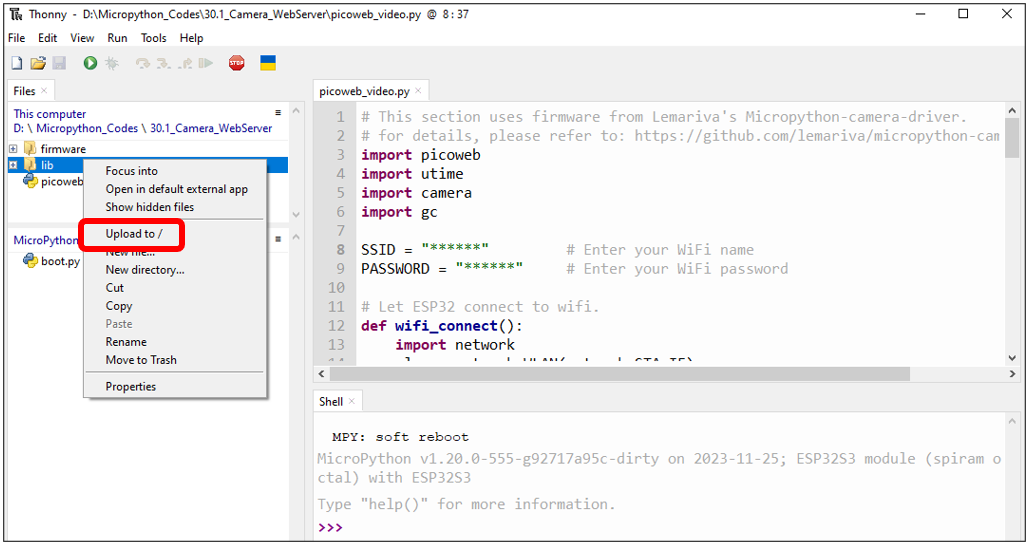Screen dimensions: 1028x545
Task: Click the Save floppy disk icon
Action: click(59, 63)
